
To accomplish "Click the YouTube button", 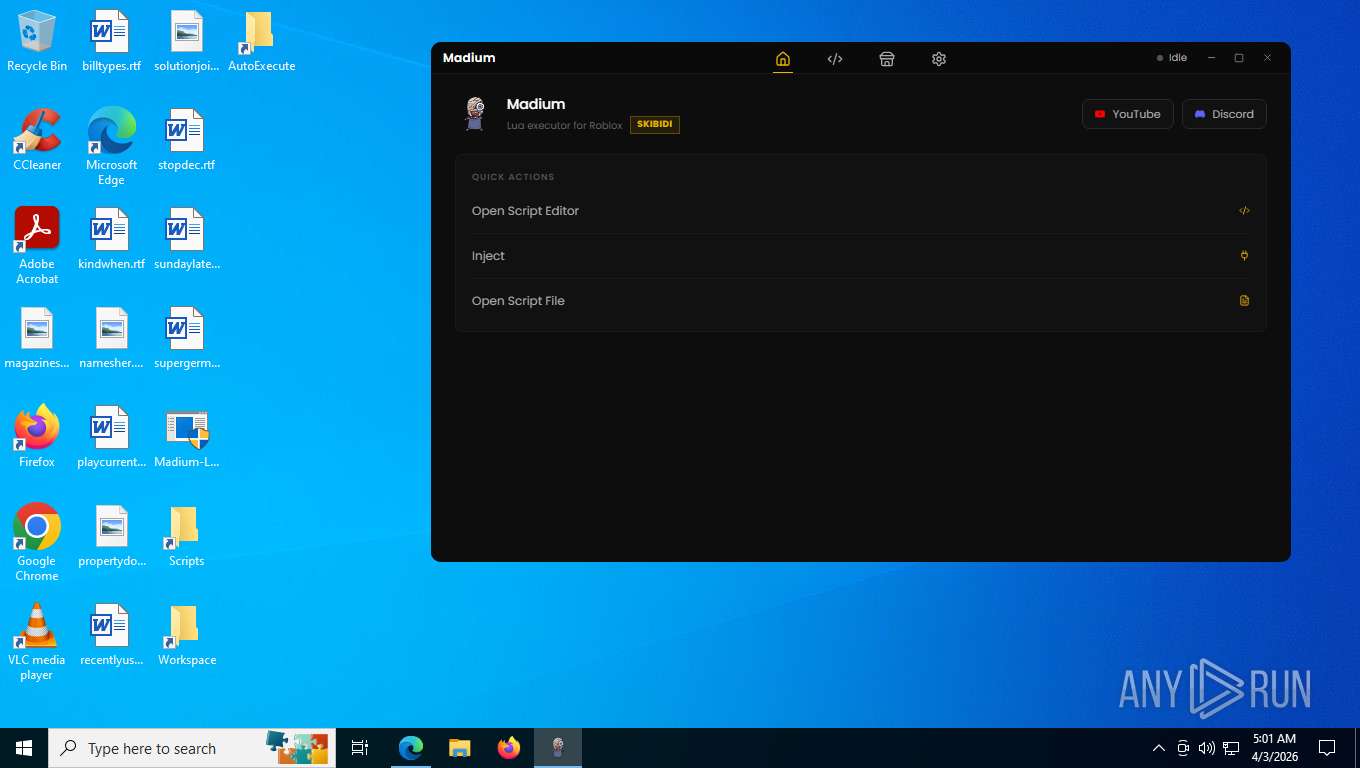I will (1127, 114).
